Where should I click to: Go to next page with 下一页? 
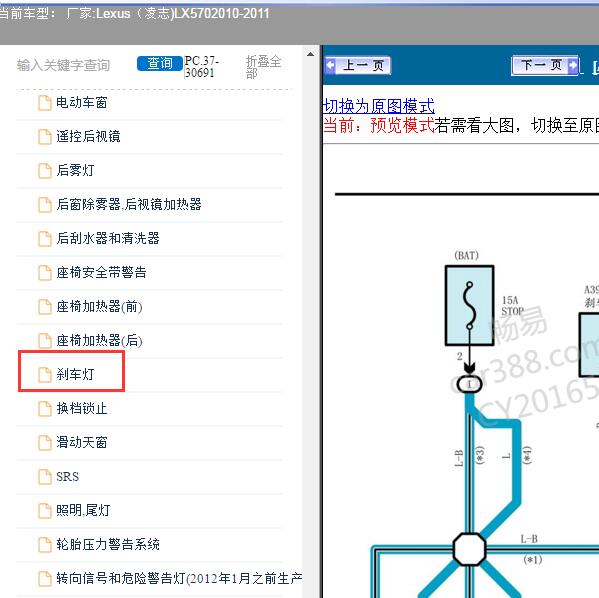(x=546, y=65)
